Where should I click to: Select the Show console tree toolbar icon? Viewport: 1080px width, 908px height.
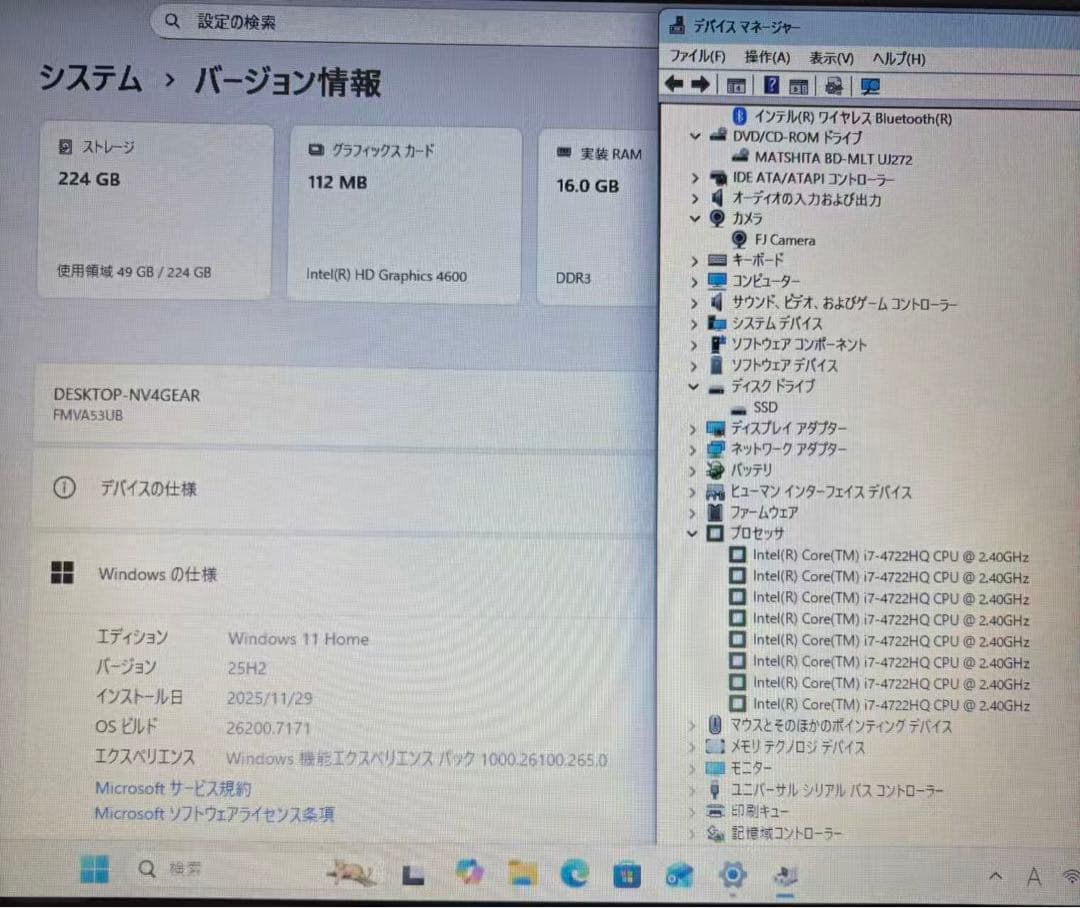(737, 85)
